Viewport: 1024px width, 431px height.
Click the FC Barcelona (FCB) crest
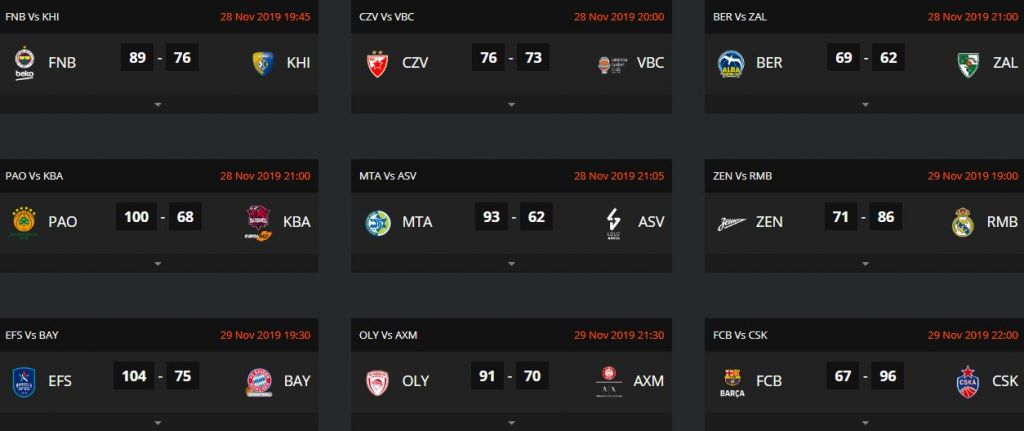pyautogui.click(x=731, y=380)
